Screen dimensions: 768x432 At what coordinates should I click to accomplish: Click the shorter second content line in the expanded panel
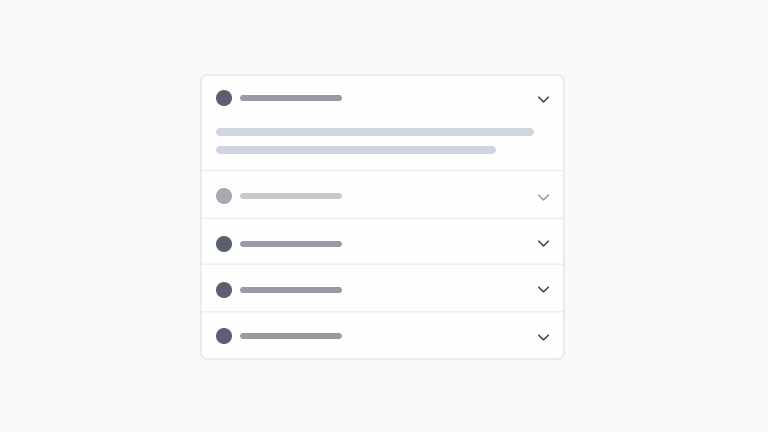(356, 150)
